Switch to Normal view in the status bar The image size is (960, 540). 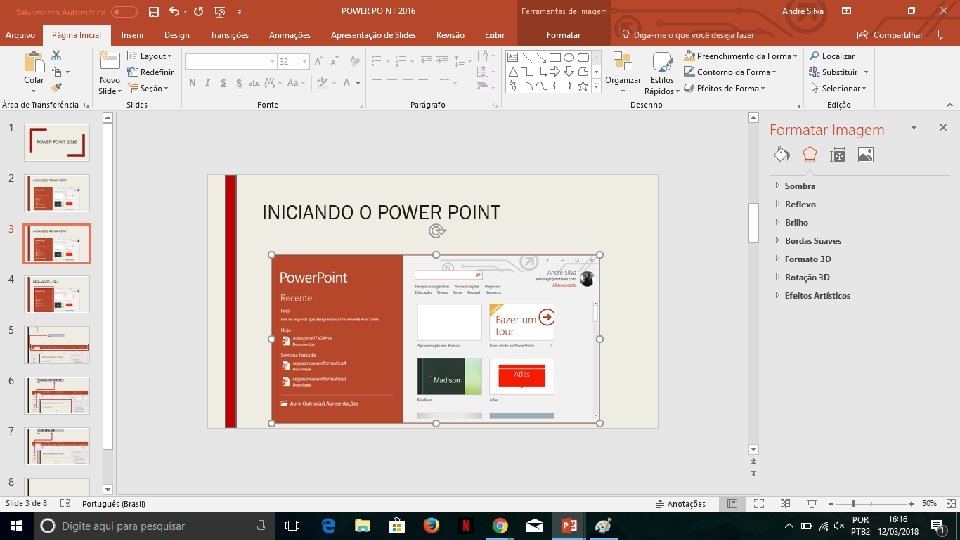(732, 503)
